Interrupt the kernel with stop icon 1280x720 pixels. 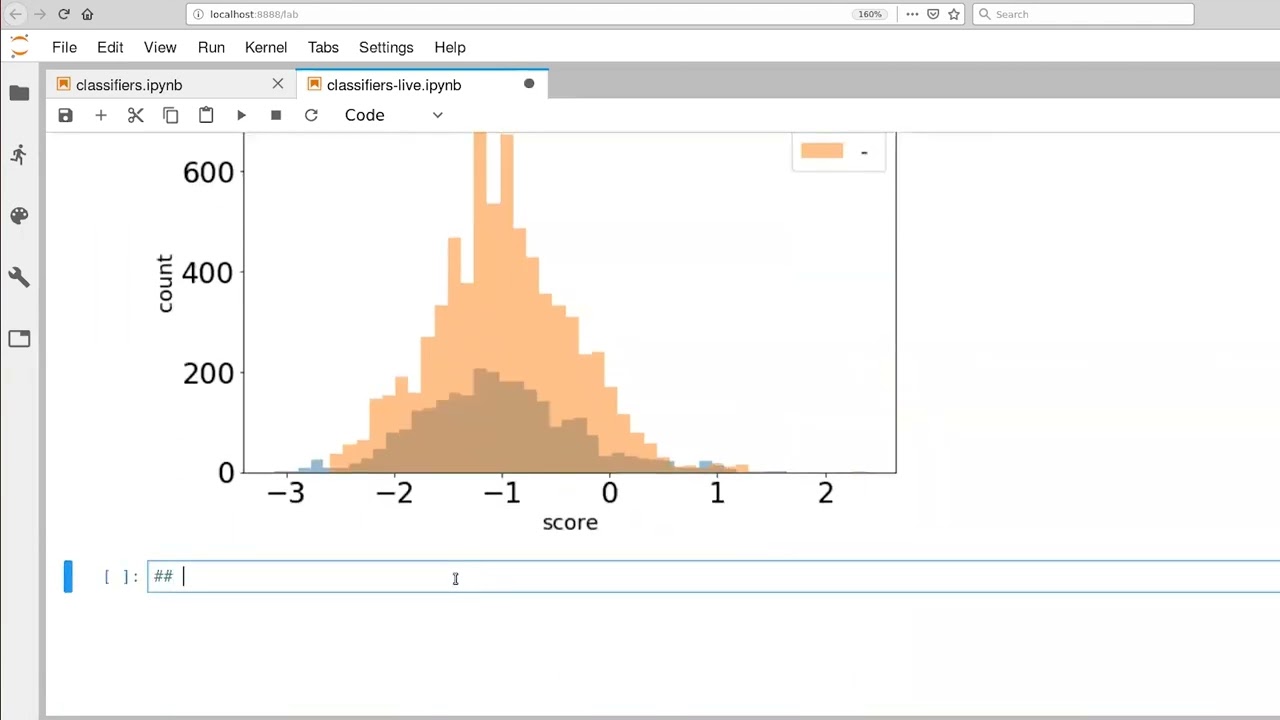[x=276, y=115]
